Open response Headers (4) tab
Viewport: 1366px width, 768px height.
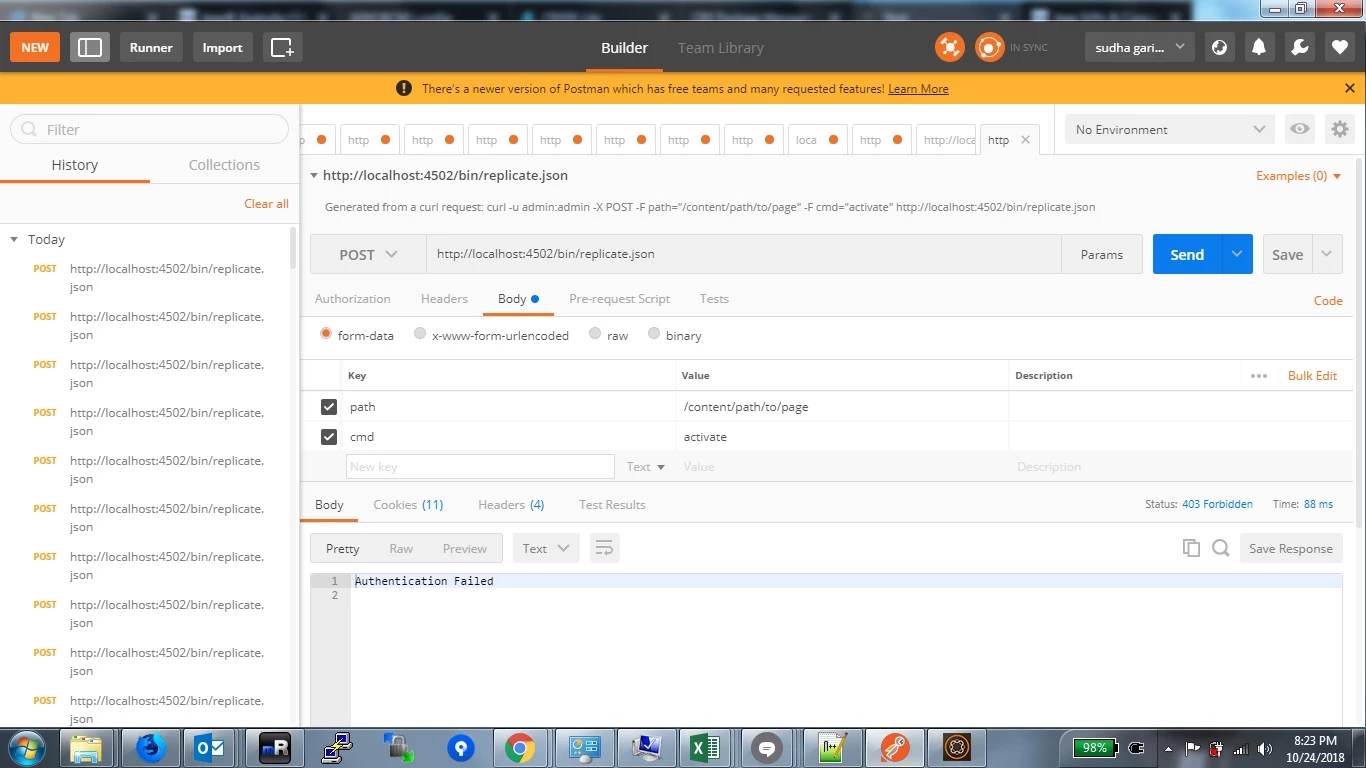(x=511, y=505)
